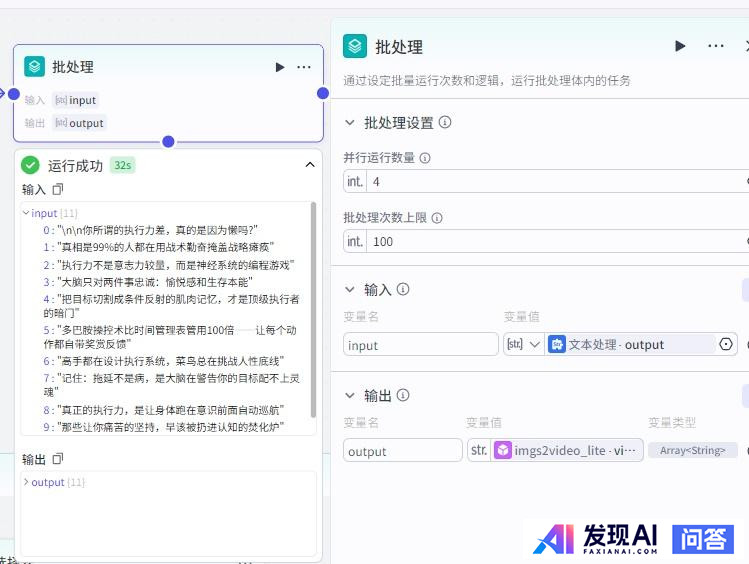The height and width of the screenshot is (564, 749).
Task: Collapse the 输出 section in right panel
Action: (350, 395)
